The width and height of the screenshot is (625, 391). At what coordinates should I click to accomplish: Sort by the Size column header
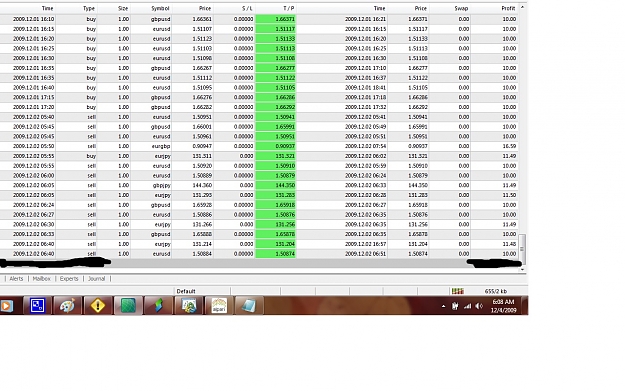123,8
